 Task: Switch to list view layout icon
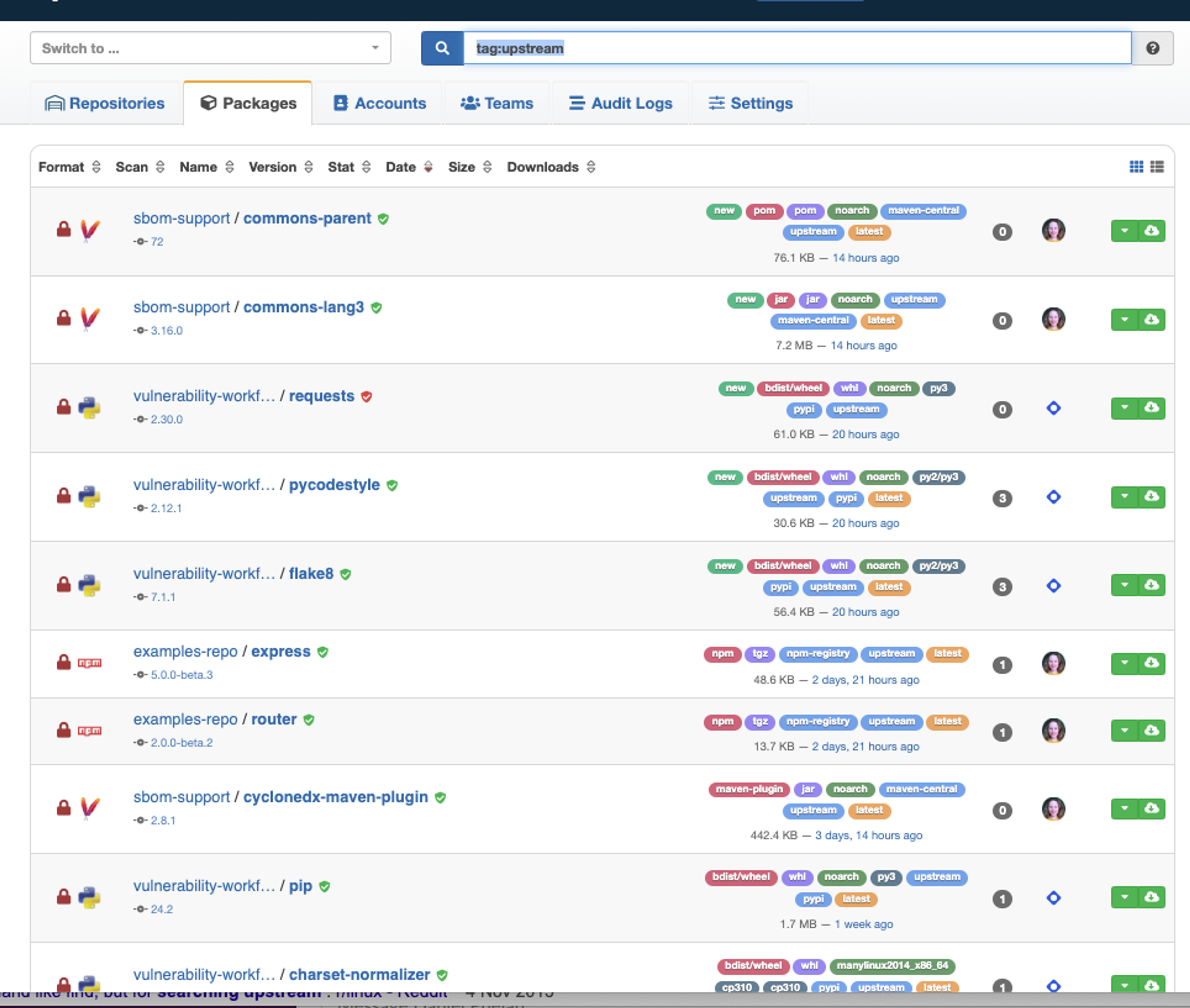[x=1157, y=166]
